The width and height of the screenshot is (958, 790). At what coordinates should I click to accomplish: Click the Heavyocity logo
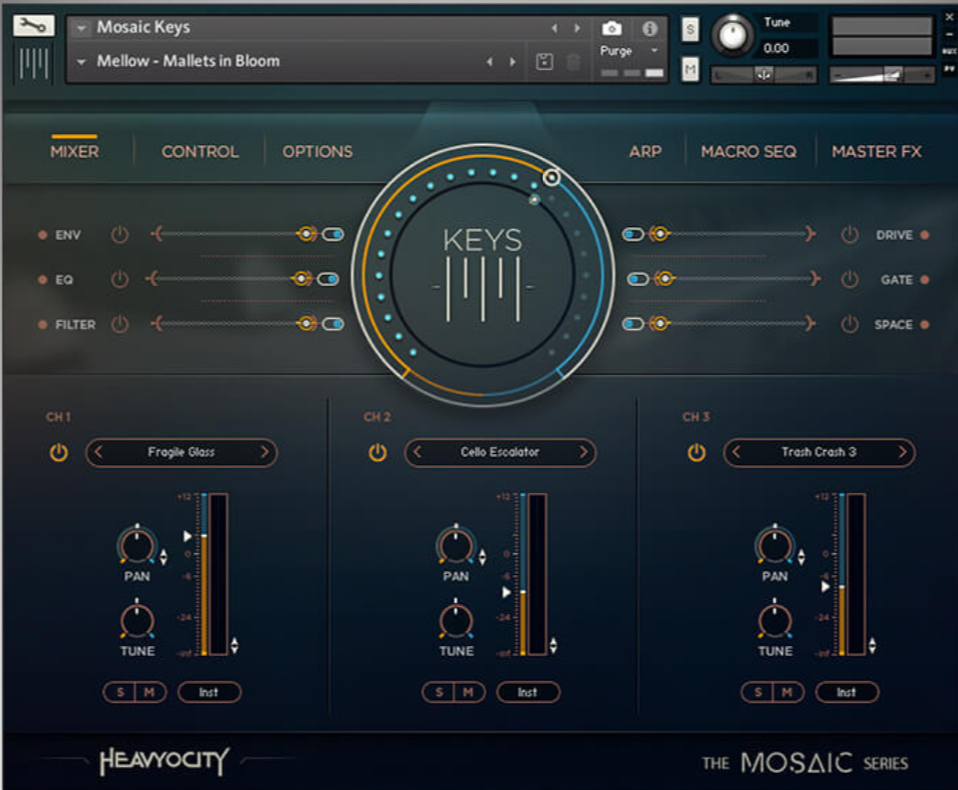coord(164,761)
